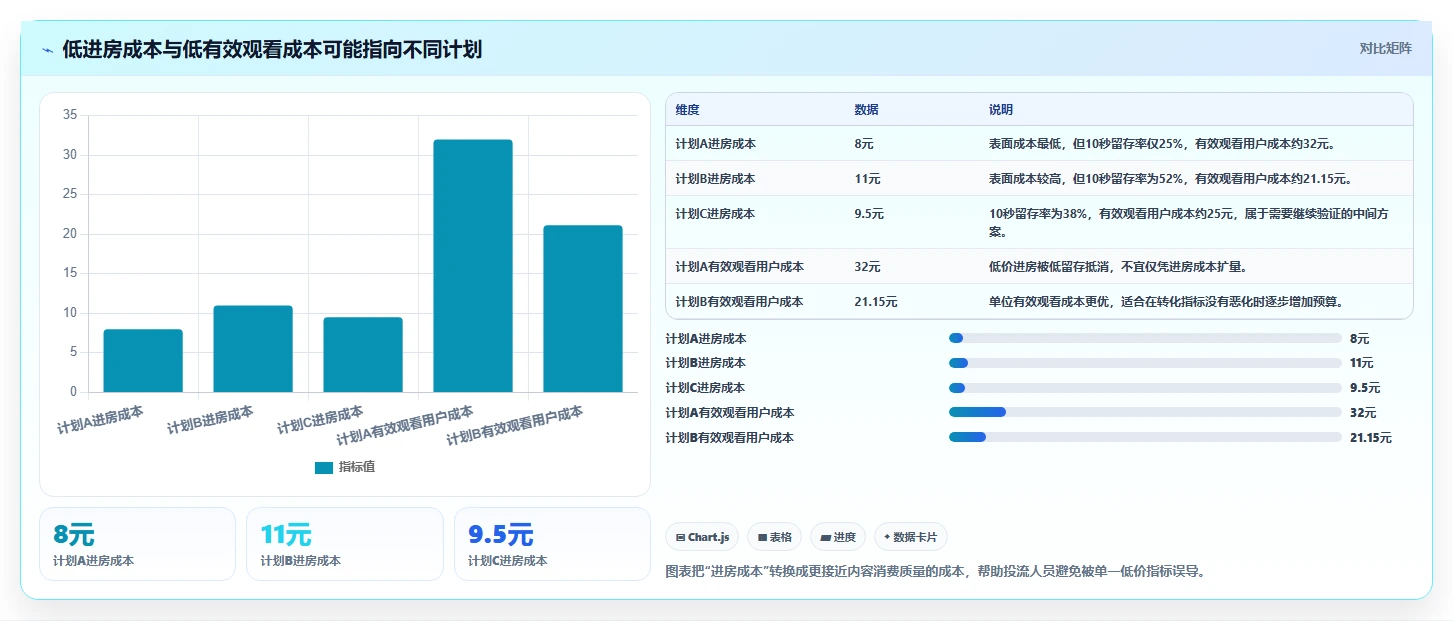This screenshot has width=1453, height=621.
Task: Click the 计划B有效观看用户成本 x-axis label
Action: [x=514, y=425]
